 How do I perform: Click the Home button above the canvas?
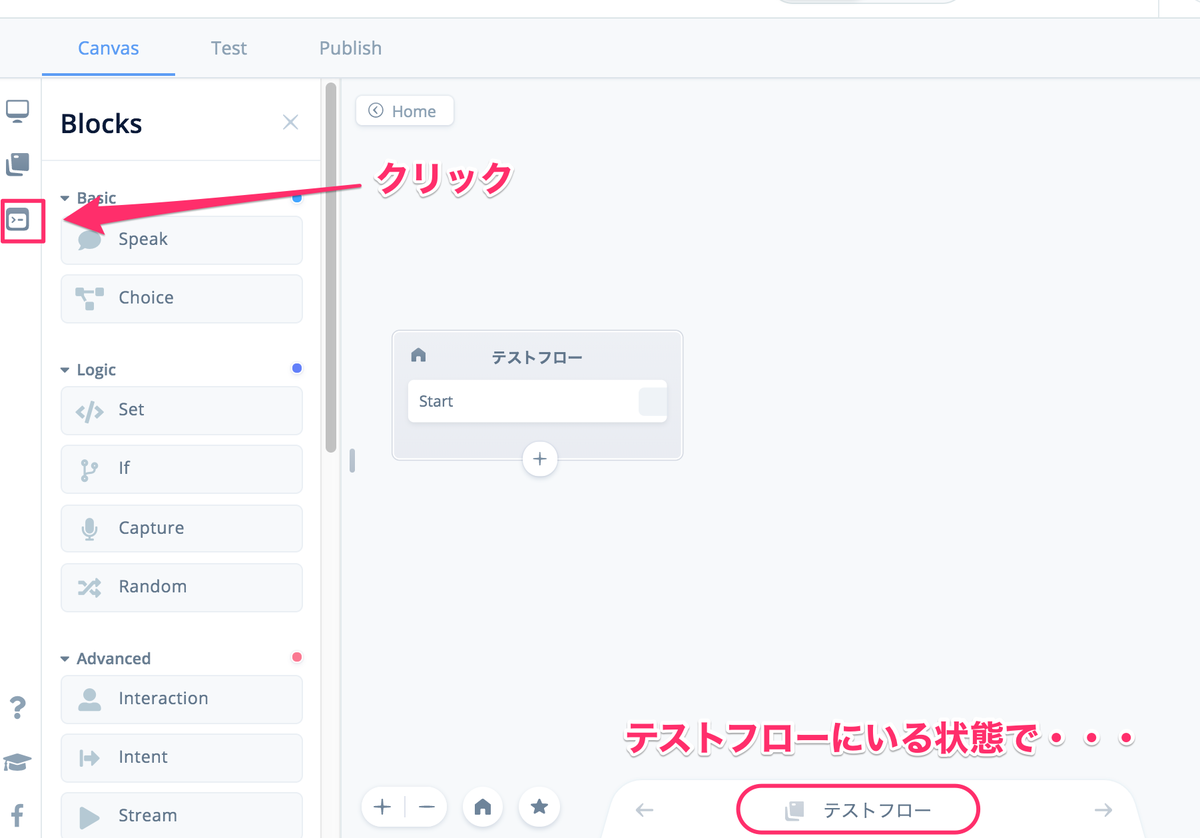[404, 110]
